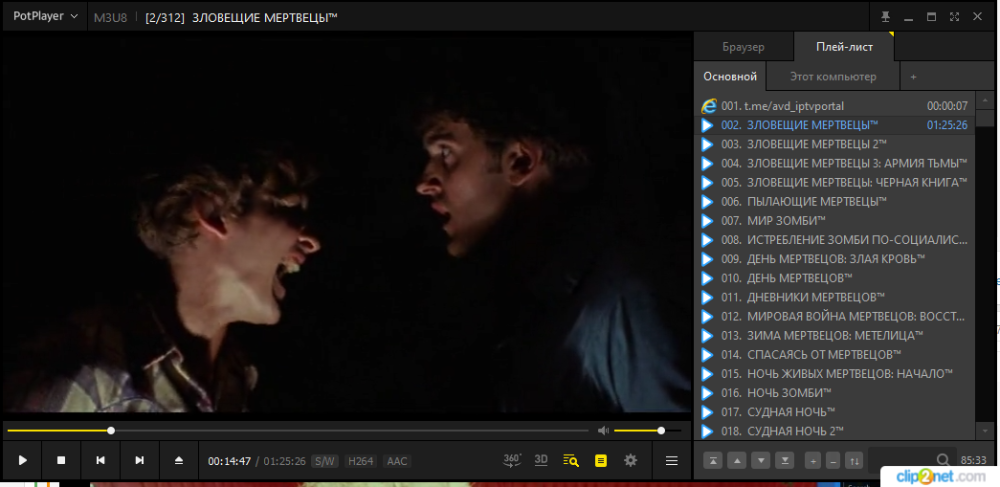This screenshot has height=487, width=1000.
Task: Click the duration 01:25:26 of item 002
Action: (947, 125)
